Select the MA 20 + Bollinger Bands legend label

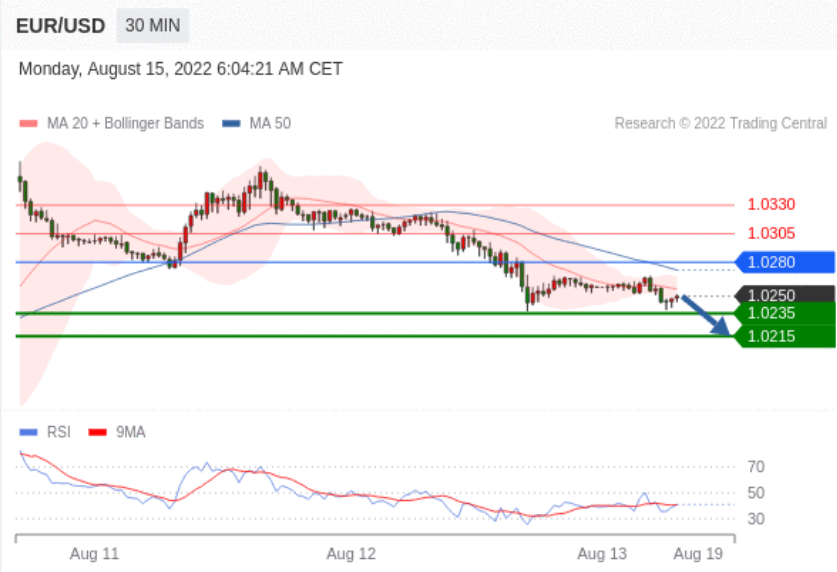[125, 123]
